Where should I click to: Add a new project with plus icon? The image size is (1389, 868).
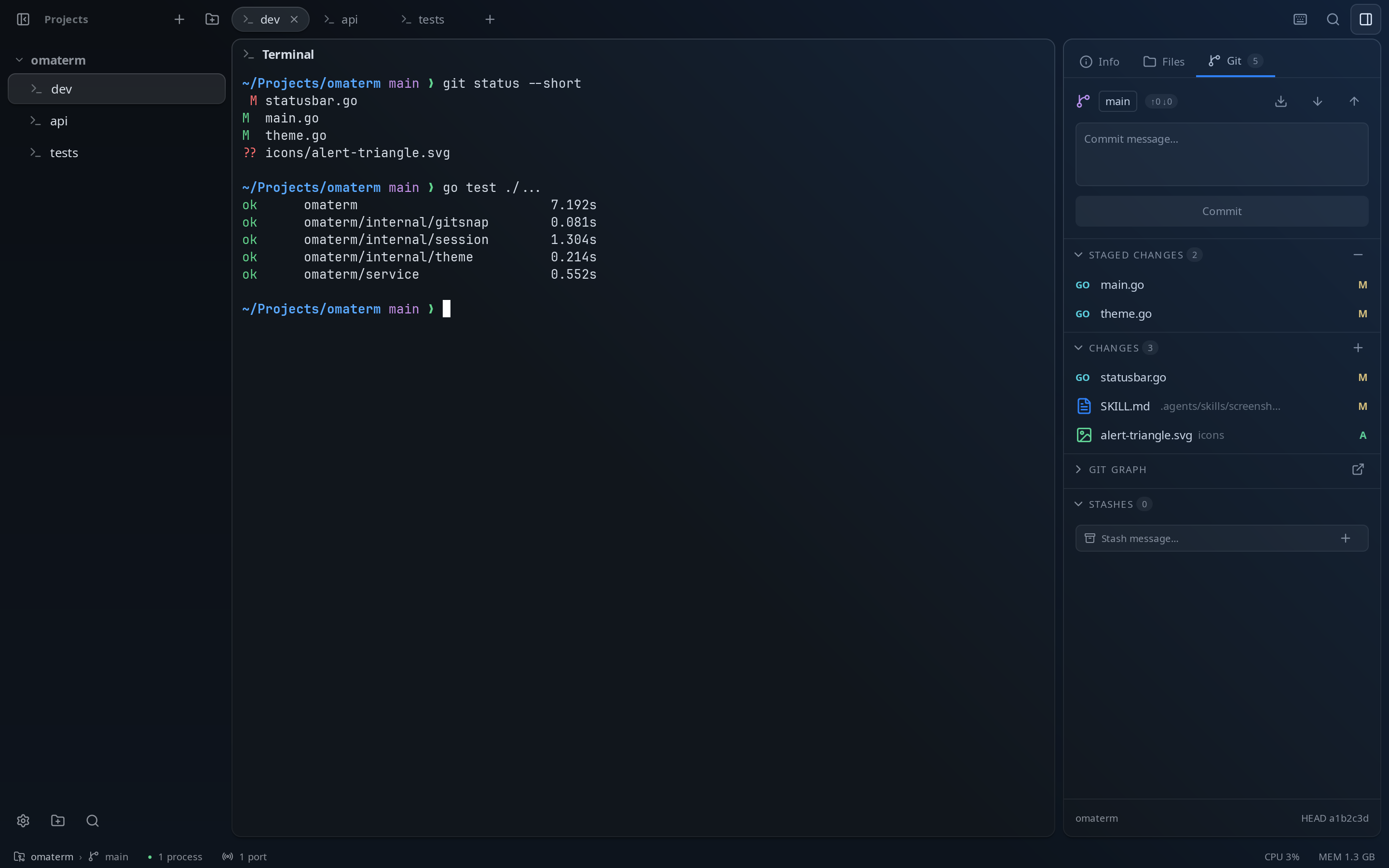click(x=179, y=19)
